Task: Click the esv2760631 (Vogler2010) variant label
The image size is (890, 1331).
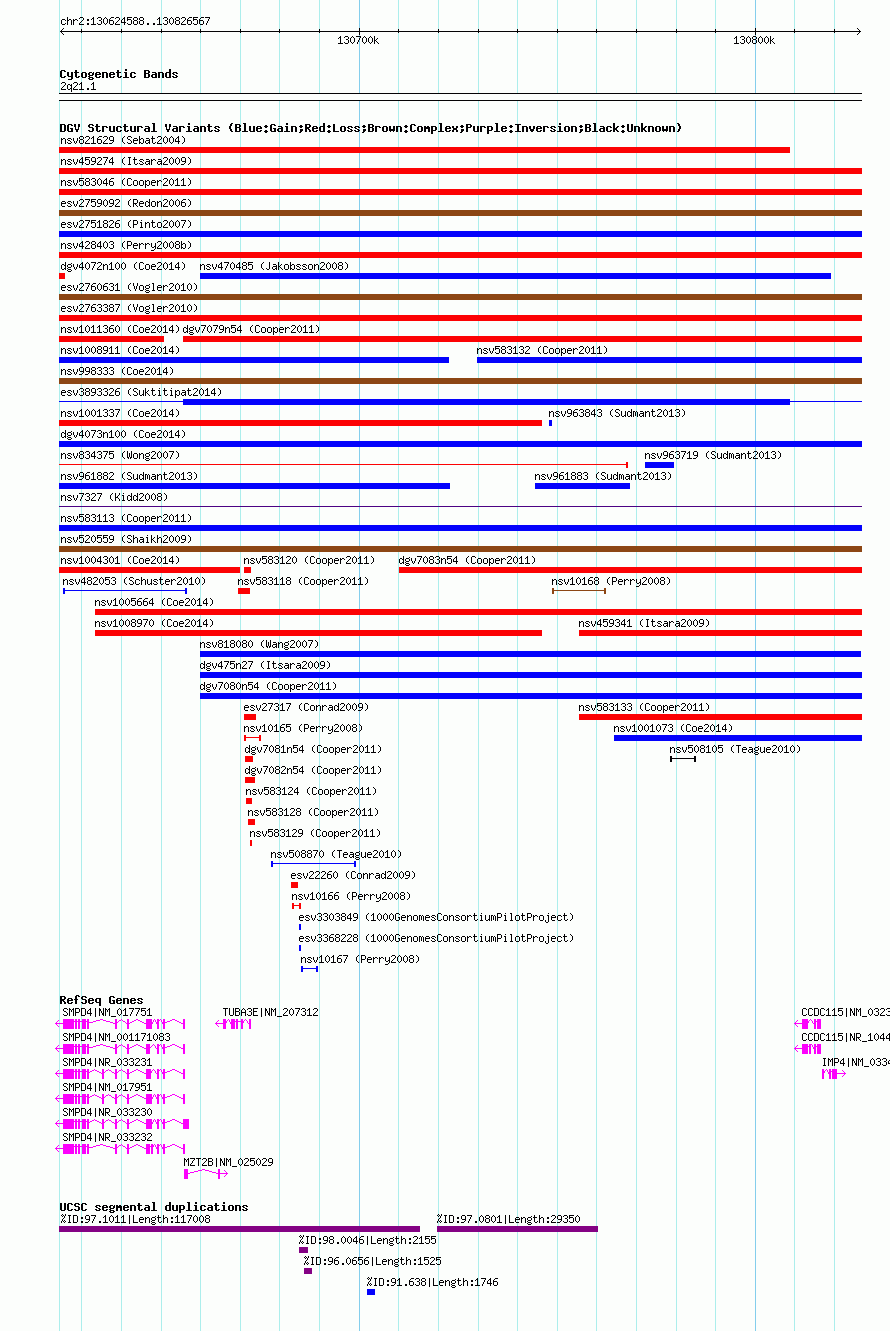Action: pos(128,287)
